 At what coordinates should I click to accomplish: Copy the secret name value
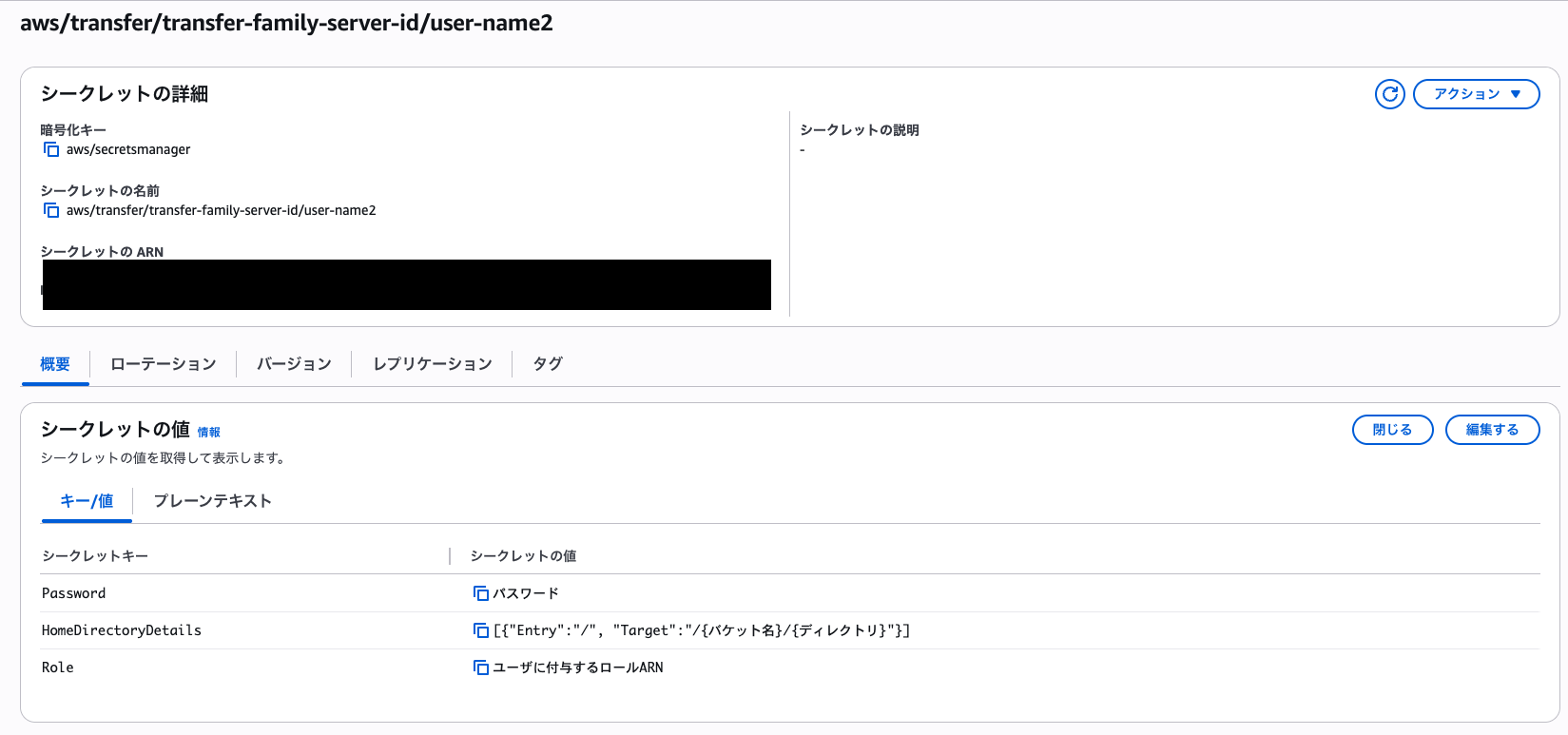pyautogui.click(x=51, y=210)
